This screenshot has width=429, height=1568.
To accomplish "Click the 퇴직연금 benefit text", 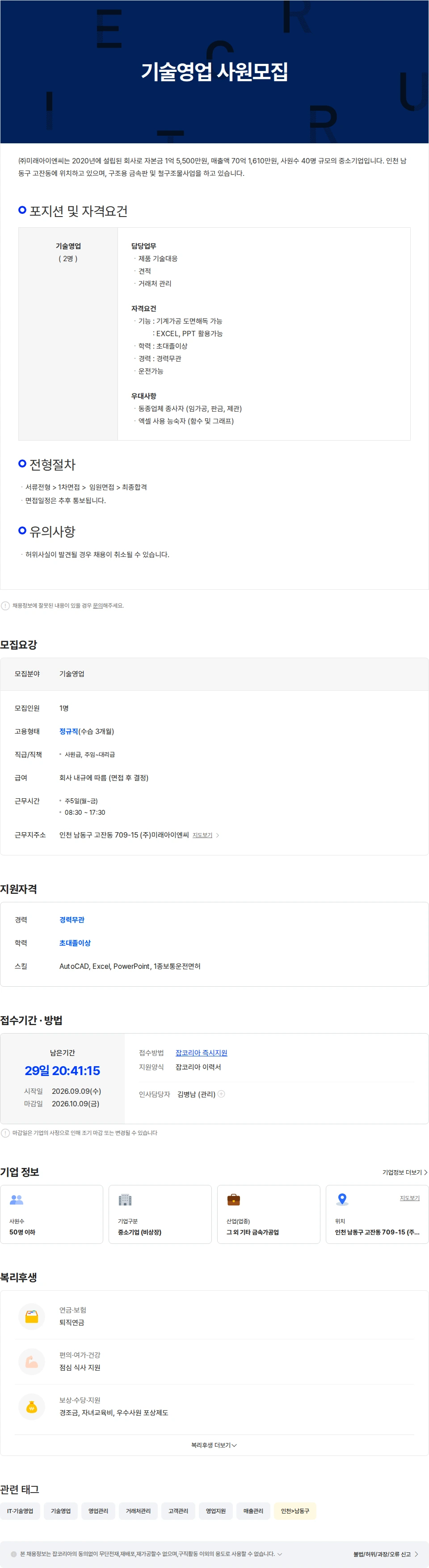I will pyautogui.click(x=72, y=1322).
